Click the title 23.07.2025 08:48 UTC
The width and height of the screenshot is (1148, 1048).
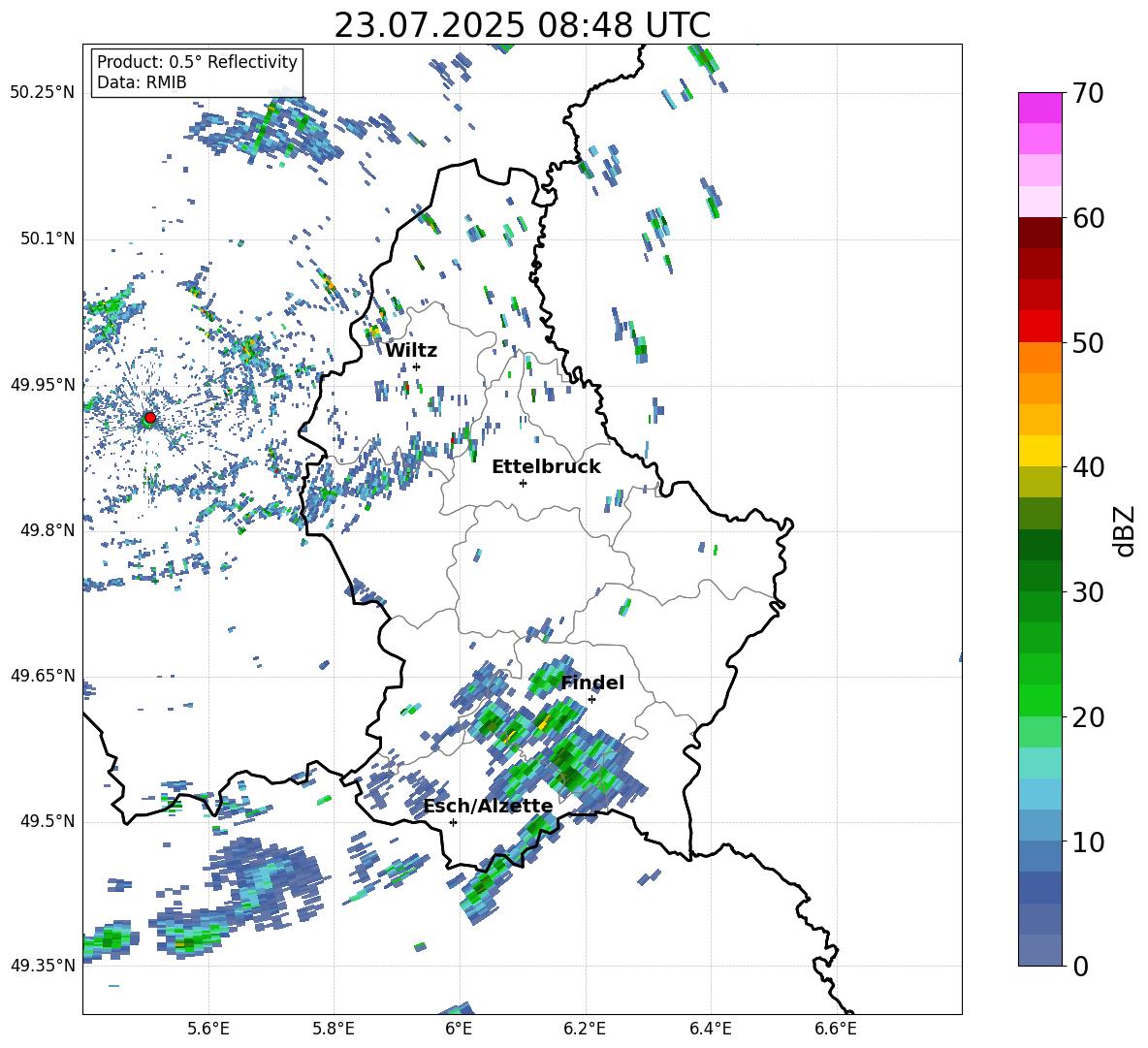point(522,25)
